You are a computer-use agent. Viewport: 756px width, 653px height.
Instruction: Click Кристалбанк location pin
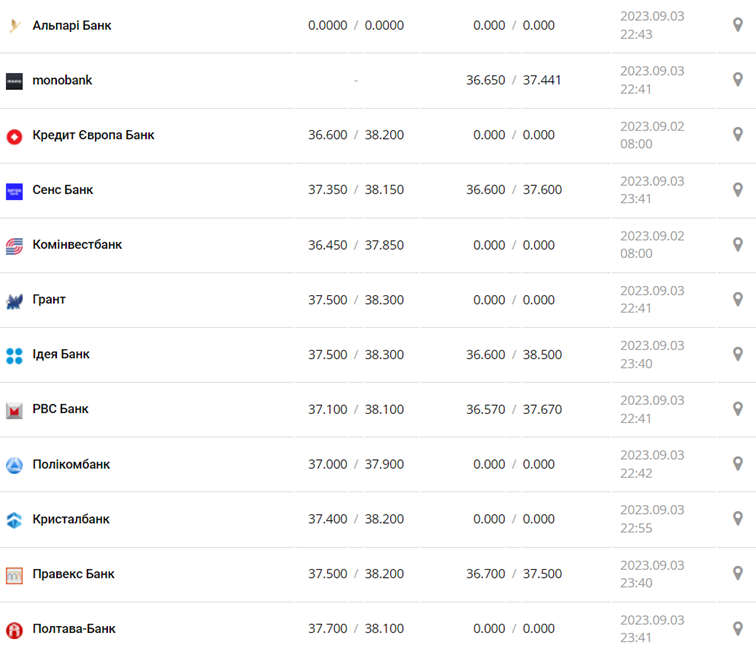pos(738,519)
